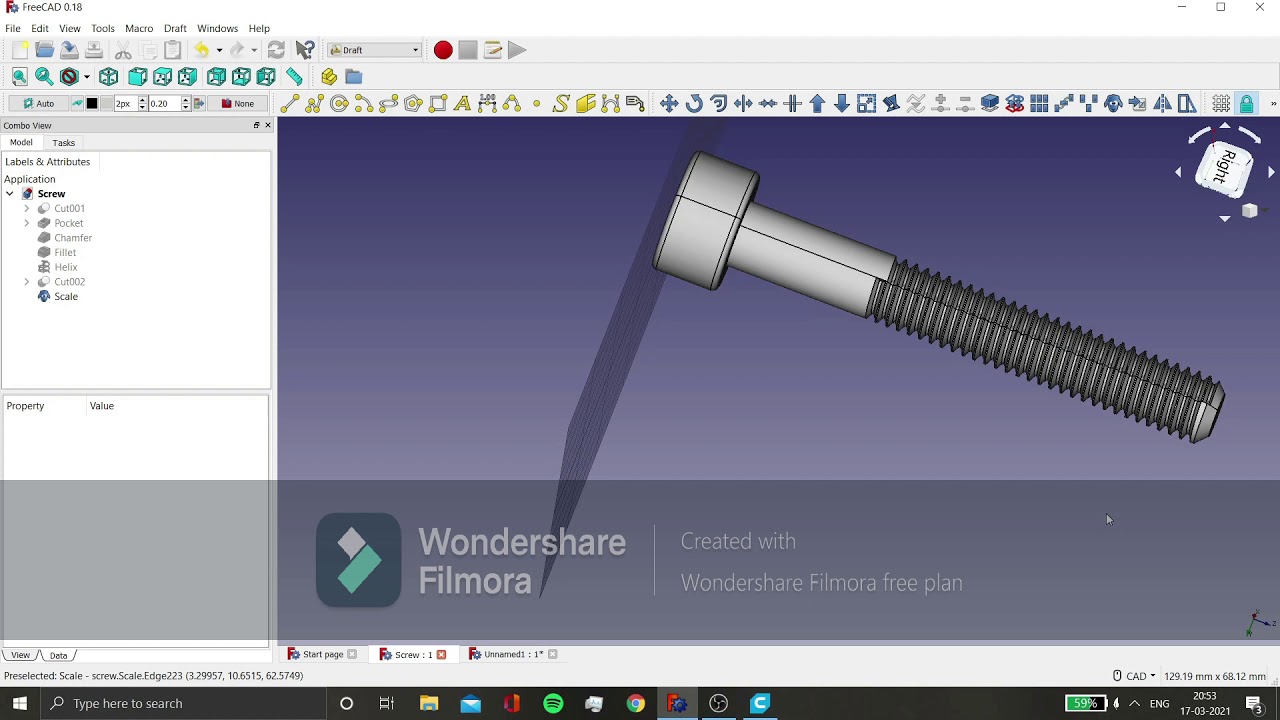
Task: Expand the Pocket tree item
Action: [27, 223]
